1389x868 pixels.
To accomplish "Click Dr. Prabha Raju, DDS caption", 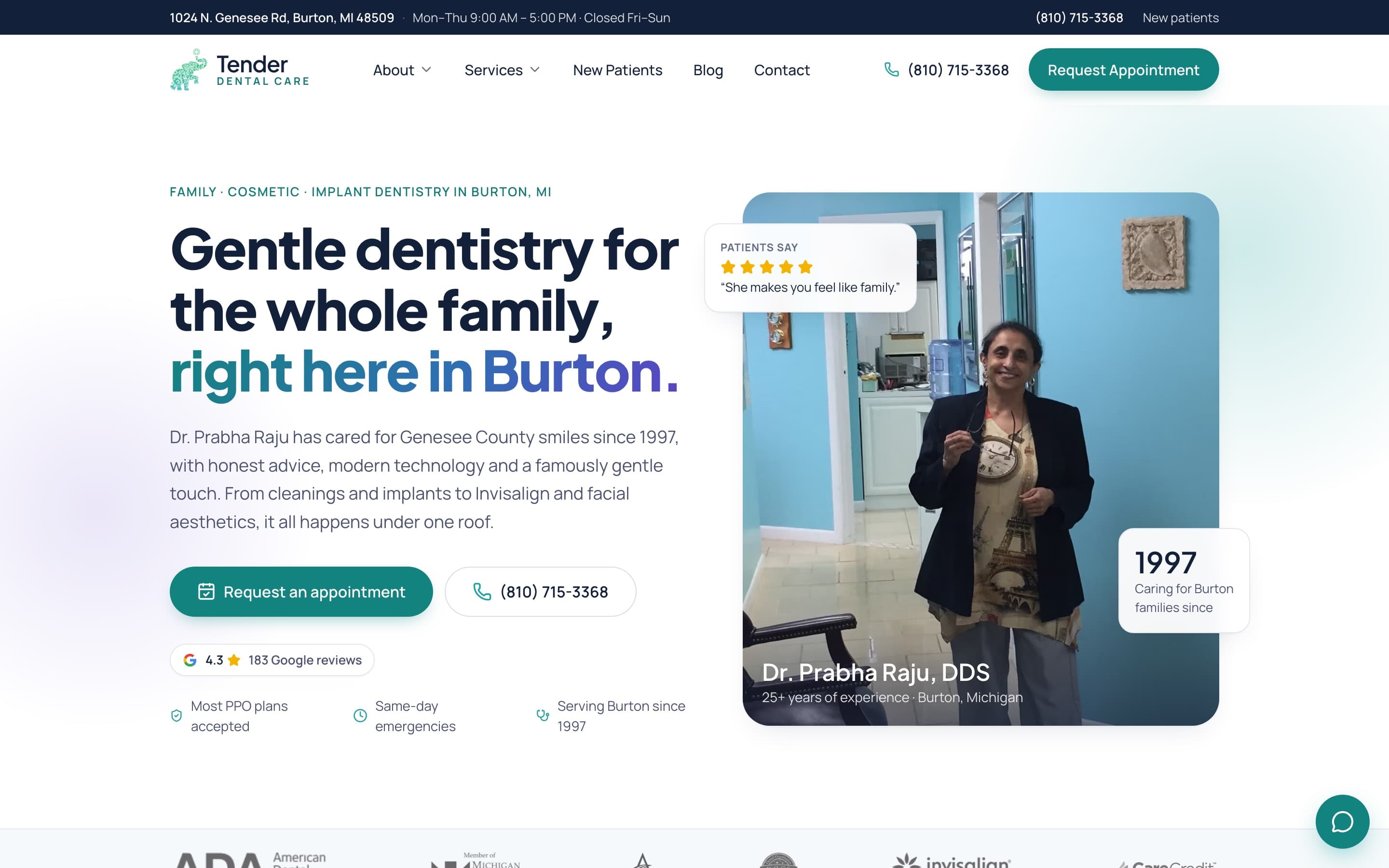I will pos(875,672).
